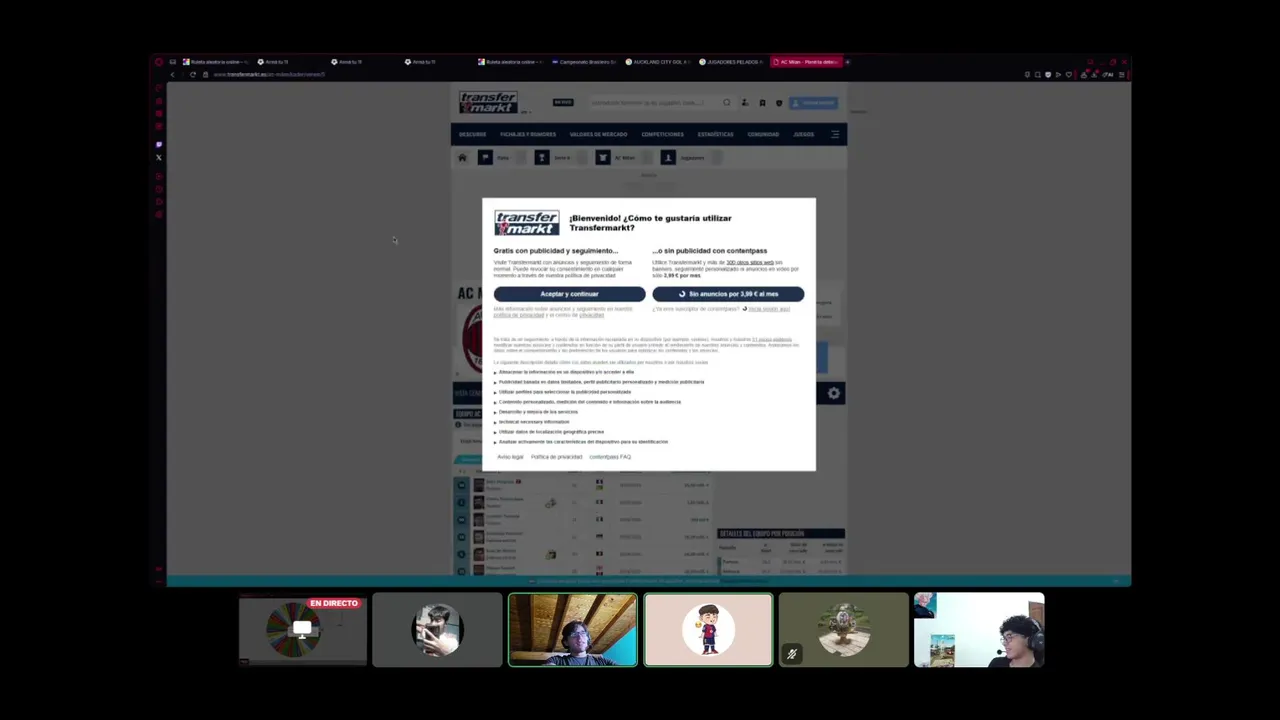Select the AC Milan browser tab
Image resolution: width=1280 pixels, height=720 pixels.
[806, 62]
